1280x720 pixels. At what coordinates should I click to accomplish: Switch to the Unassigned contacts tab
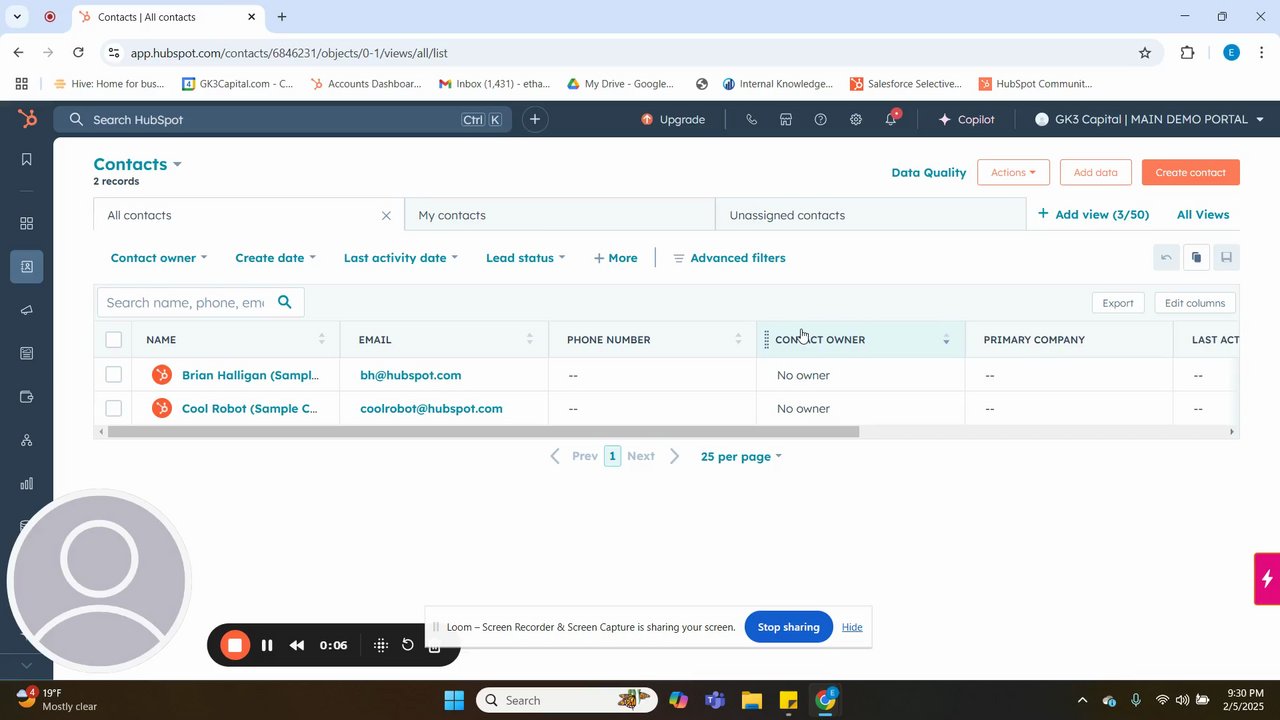tap(871, 215)
